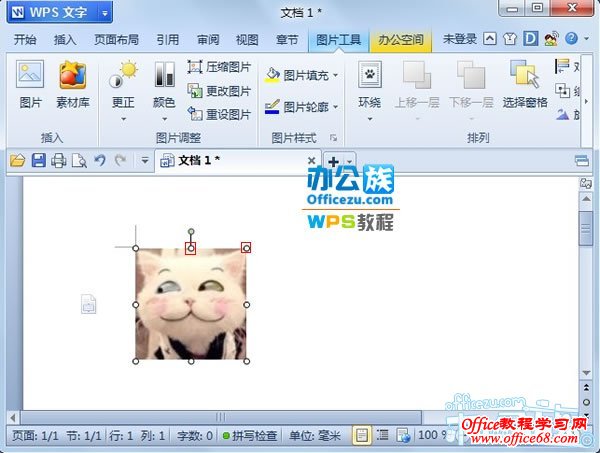The height and width of the screenshot is (453, 600).
Task: Click the redo arrow icon
Action: tap(121, 160)
